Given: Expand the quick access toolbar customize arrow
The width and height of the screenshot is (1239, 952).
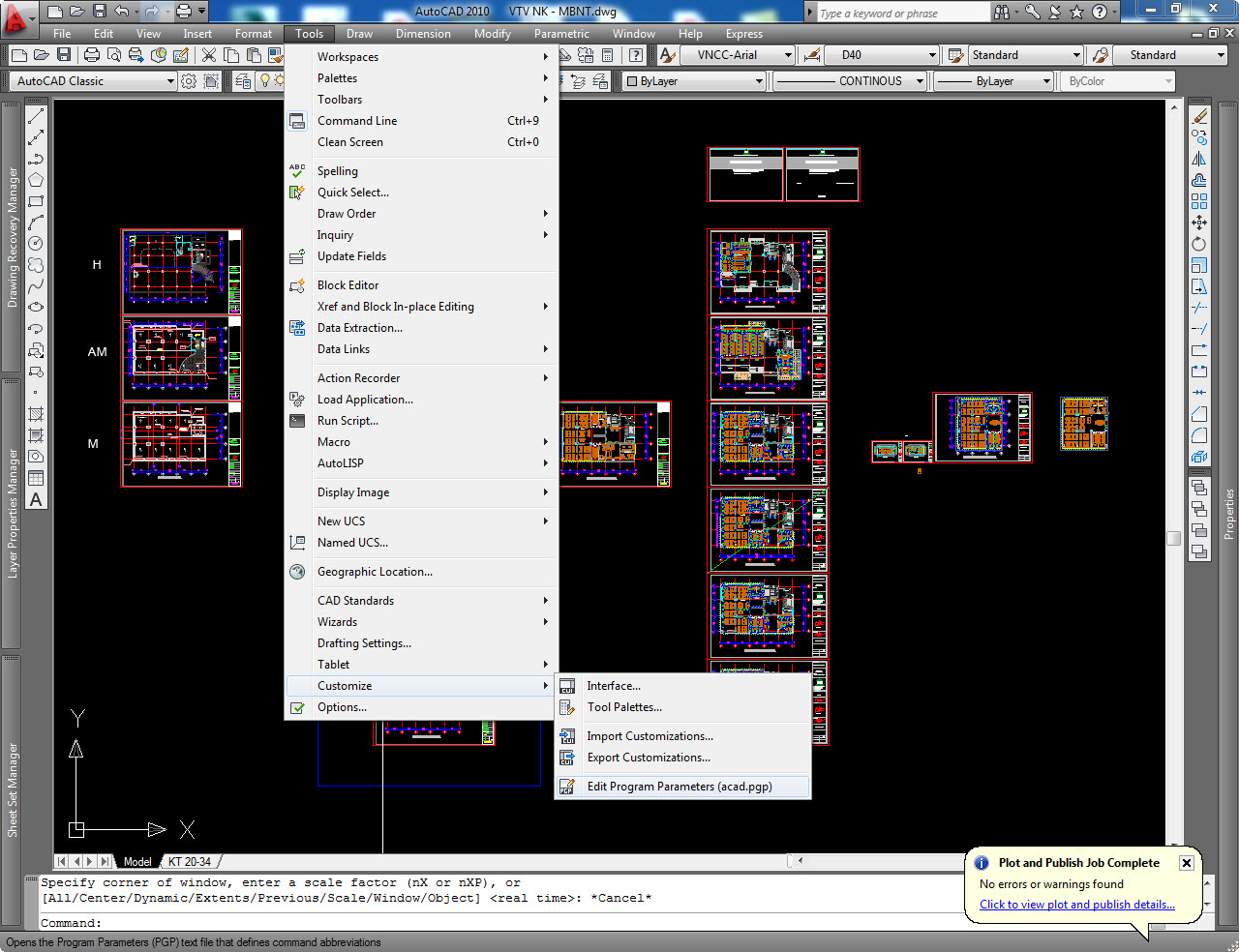Looking at the screenshot, I should 202,12.
